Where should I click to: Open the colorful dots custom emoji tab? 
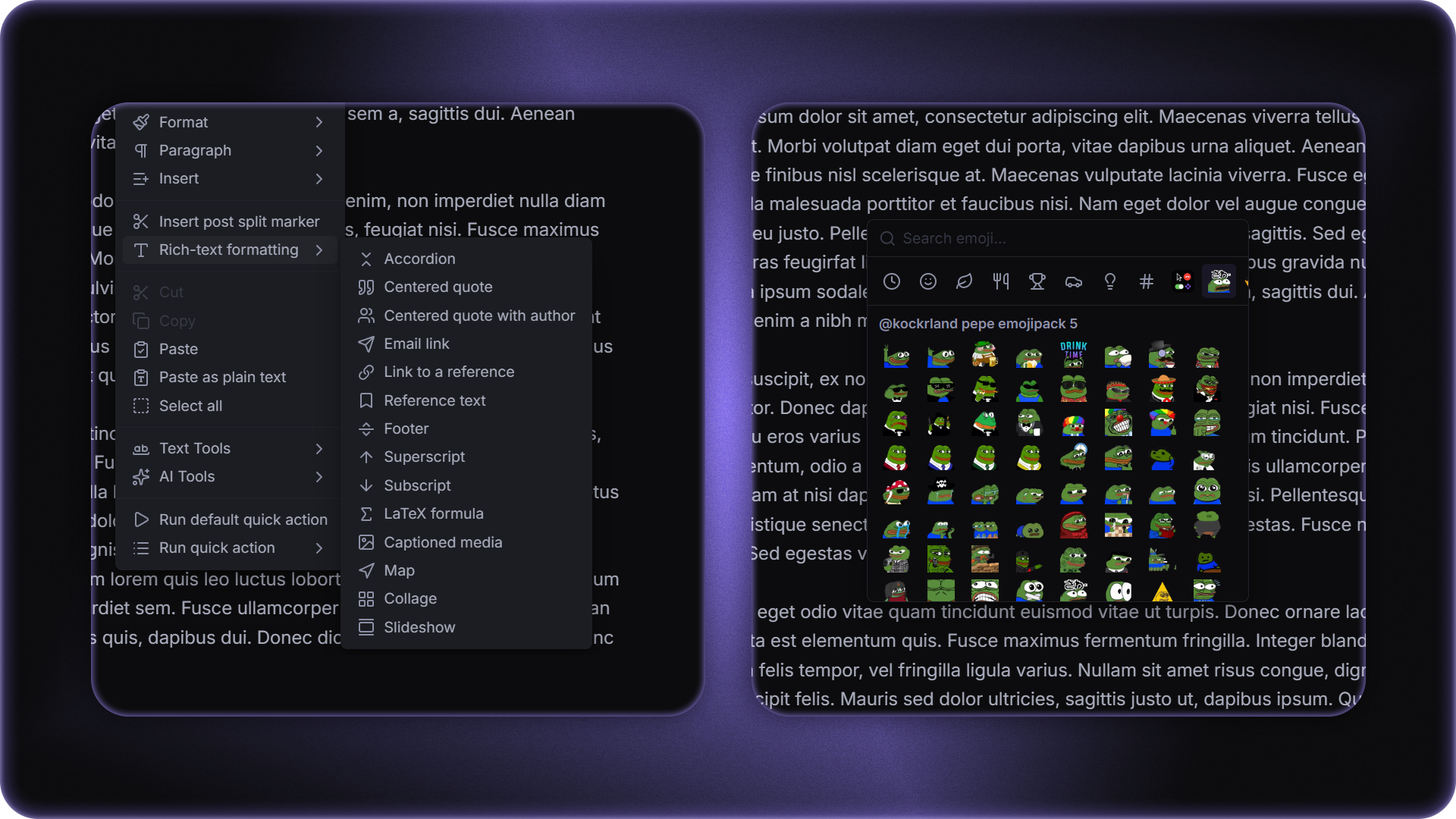(x=1183, y=281)
